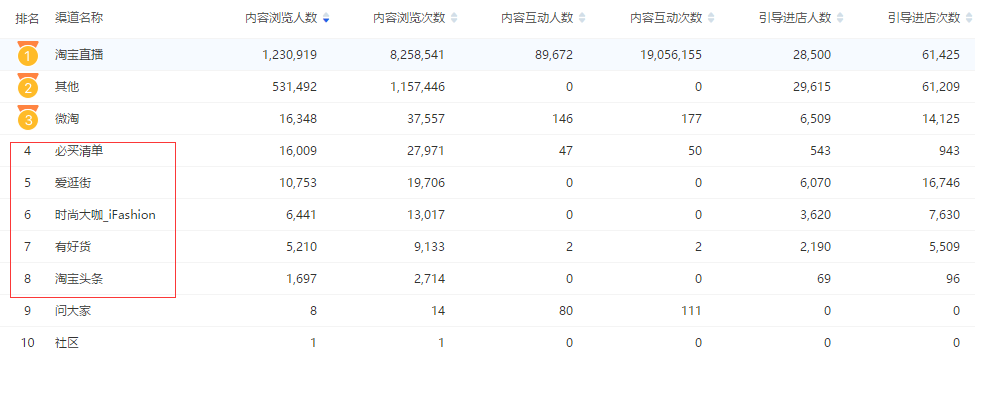Screen dimensions: 996x394
Task: Click the 内容浏览次数 header label
Action: click(409, 18)
